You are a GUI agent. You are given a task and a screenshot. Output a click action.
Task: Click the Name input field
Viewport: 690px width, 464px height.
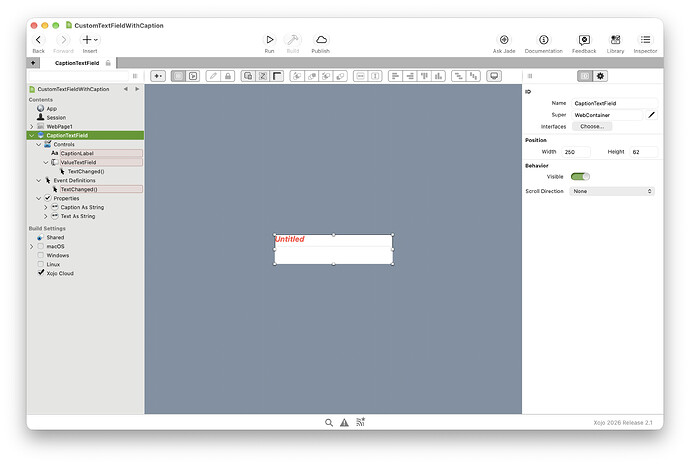tap(615, 103)
